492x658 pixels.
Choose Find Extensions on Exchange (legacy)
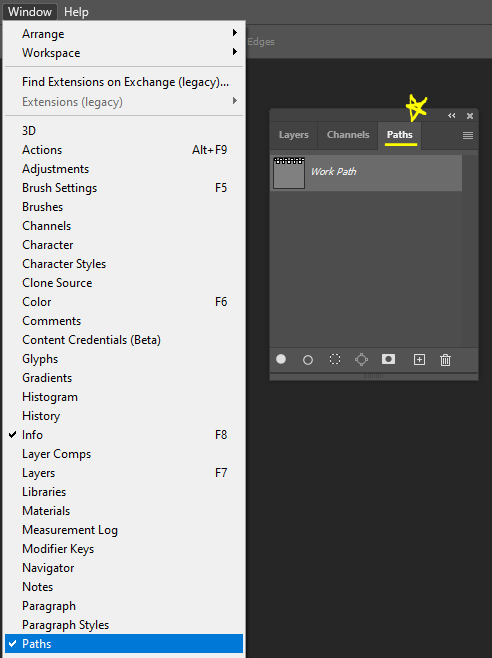point(124,82)
